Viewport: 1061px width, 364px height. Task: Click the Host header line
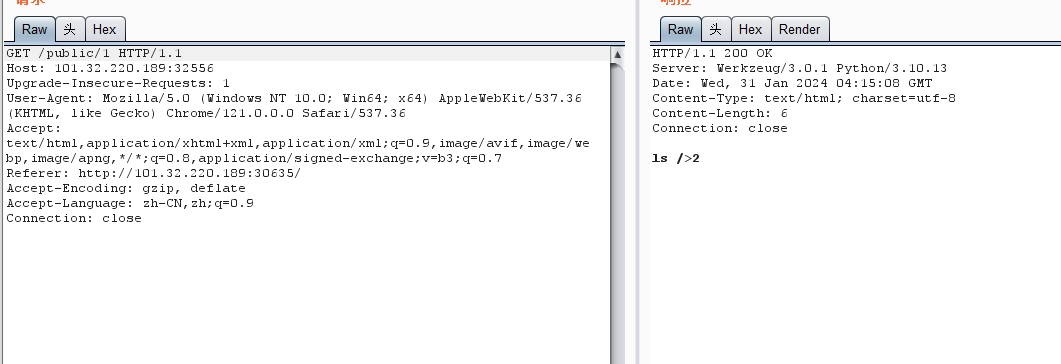click(110, 68)
